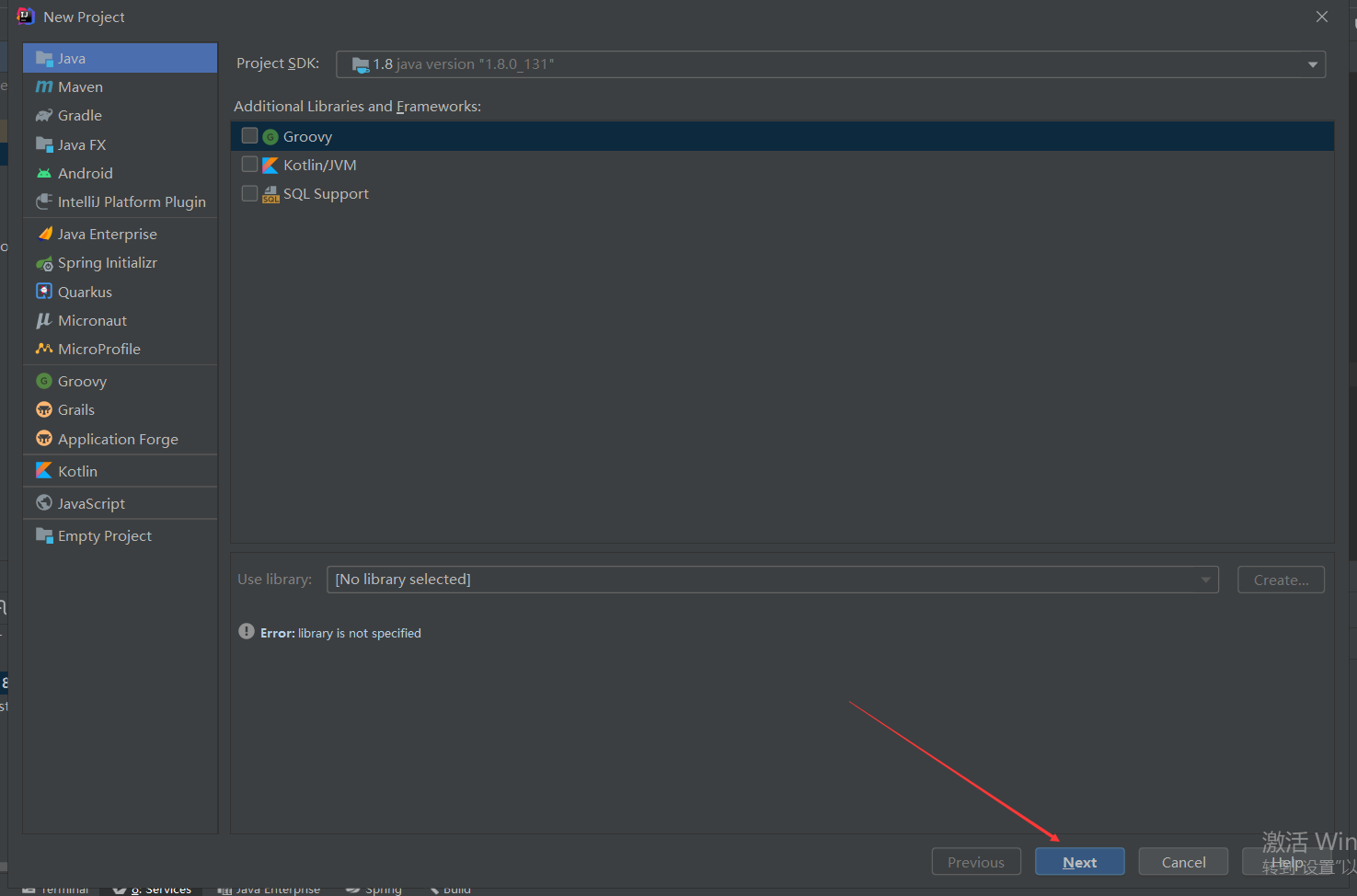The image size is (1357, 896).
Task: Select the Java FX folder icon
Action: (44, 144)
